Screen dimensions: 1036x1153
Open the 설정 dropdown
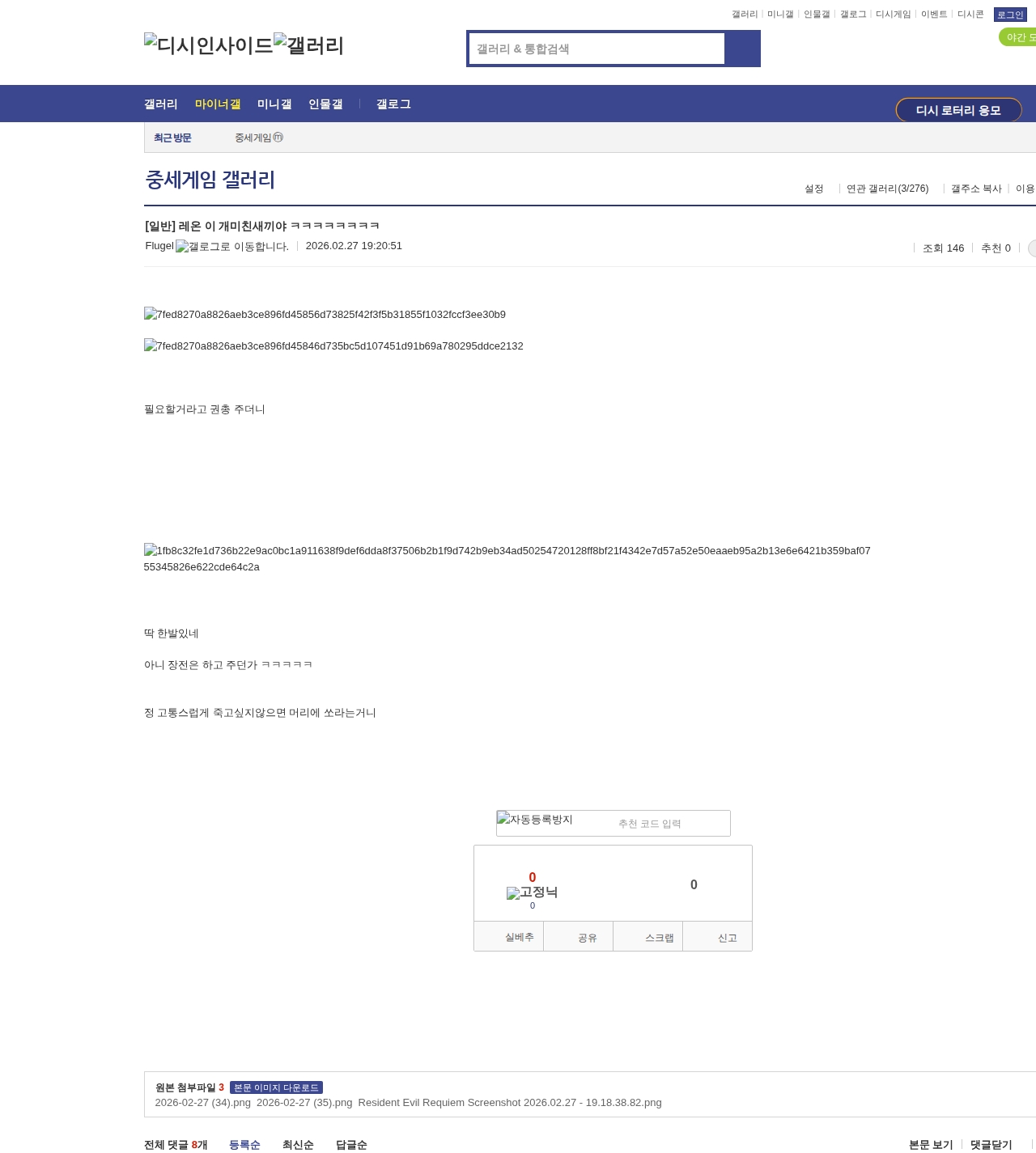coord(813,189)
